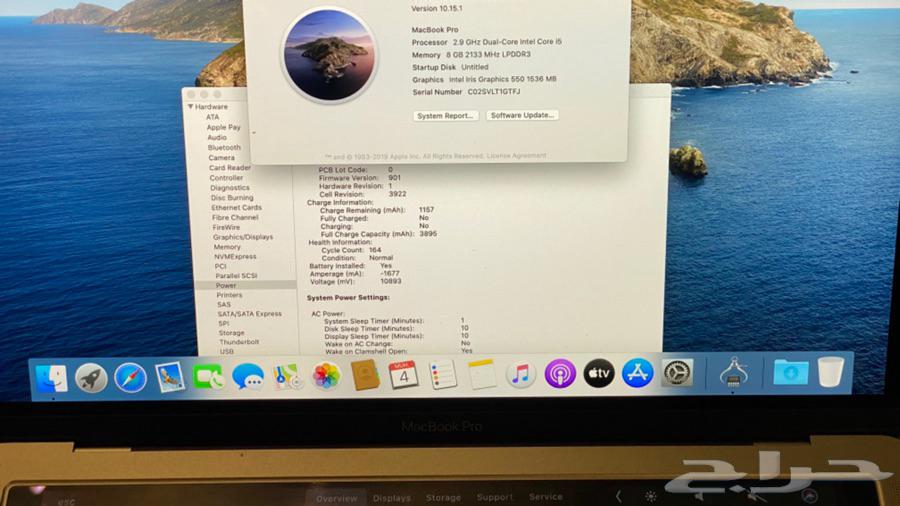This screenshot has width=900, height=506.
Task: Click Full Charge Capacity value 3895
Action: click(428, 234)
